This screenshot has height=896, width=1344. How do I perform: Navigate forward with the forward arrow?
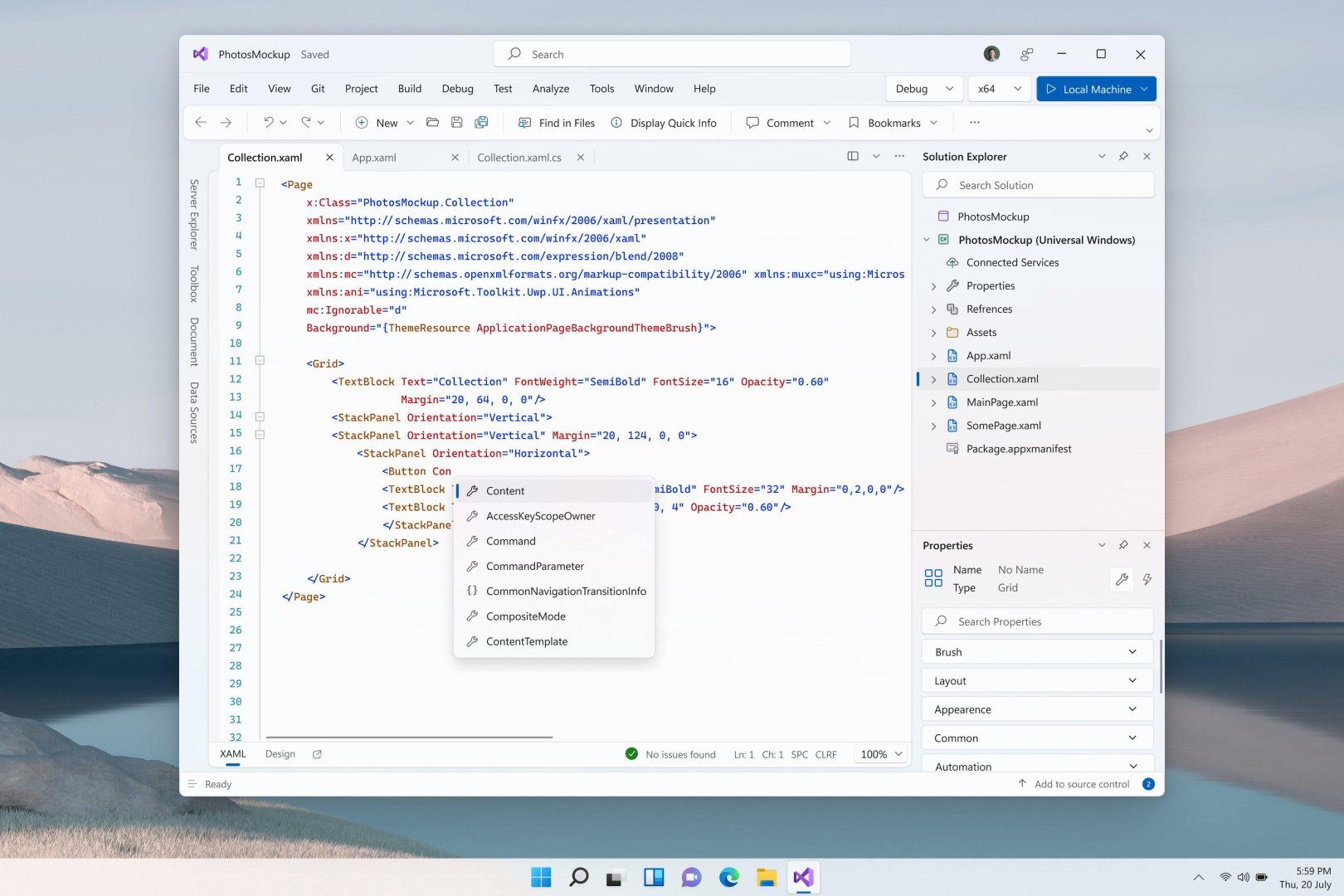[226, 123]
